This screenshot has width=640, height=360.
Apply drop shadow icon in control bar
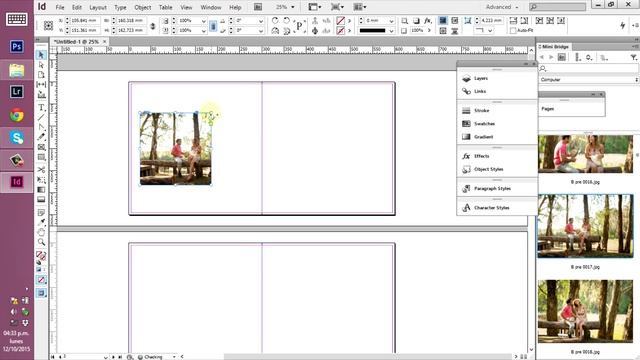click(416, 20)
